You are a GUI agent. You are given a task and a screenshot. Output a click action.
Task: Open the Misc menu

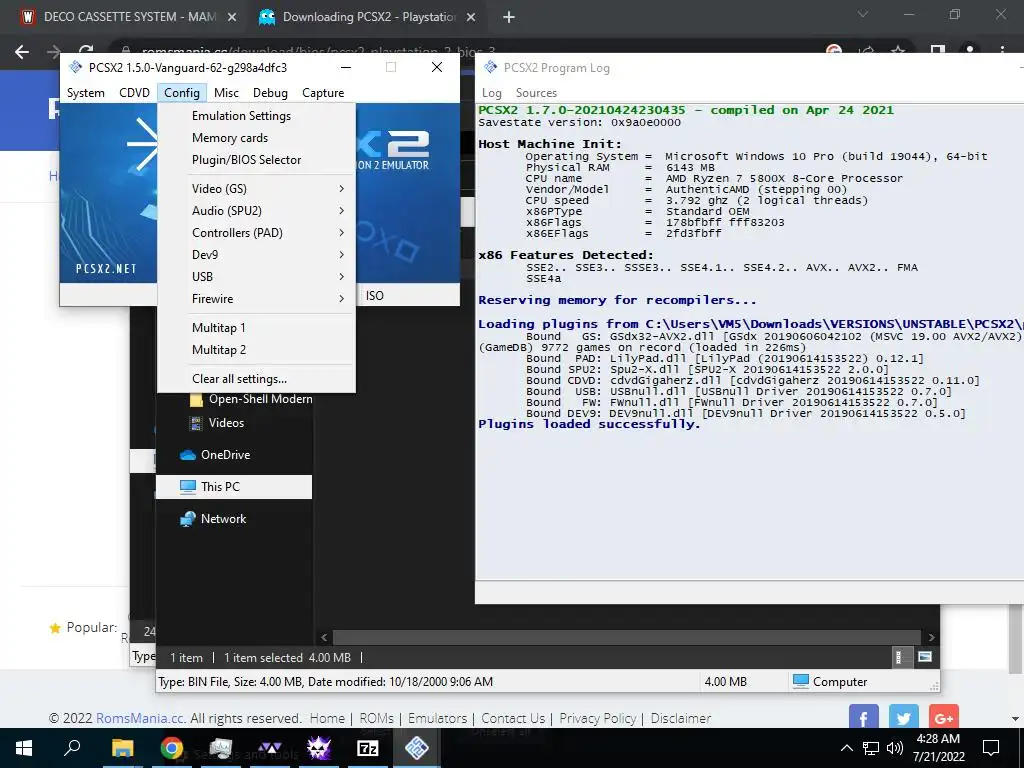pos(227,93)
